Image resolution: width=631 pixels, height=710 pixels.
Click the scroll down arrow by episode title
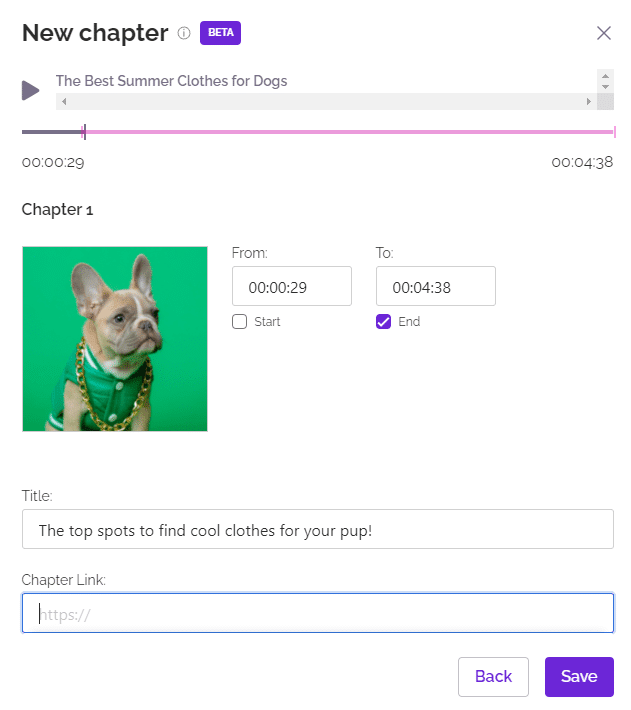(x=605, y=87)
